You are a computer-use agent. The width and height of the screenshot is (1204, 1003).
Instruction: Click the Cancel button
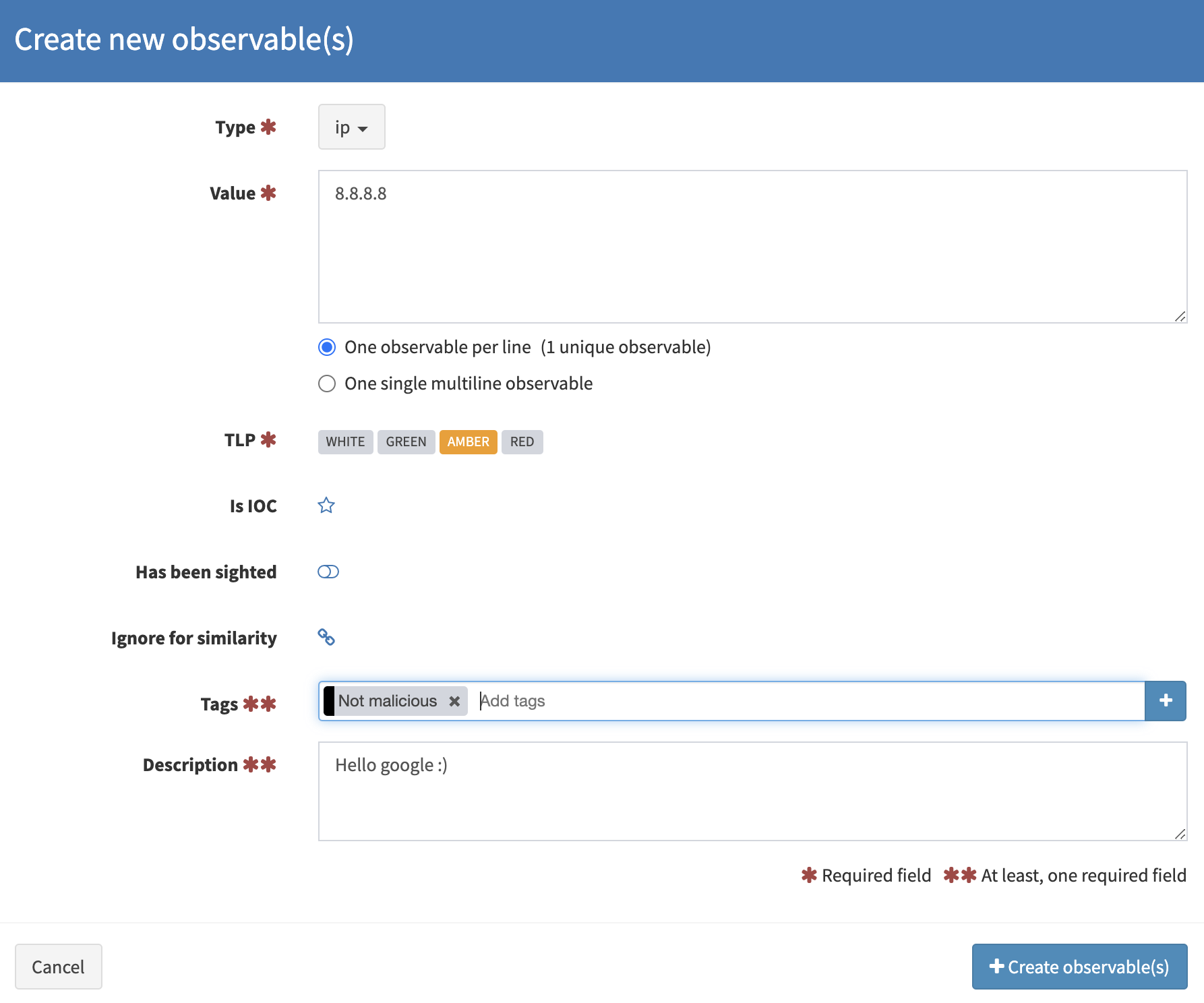[x=58, y=967]
